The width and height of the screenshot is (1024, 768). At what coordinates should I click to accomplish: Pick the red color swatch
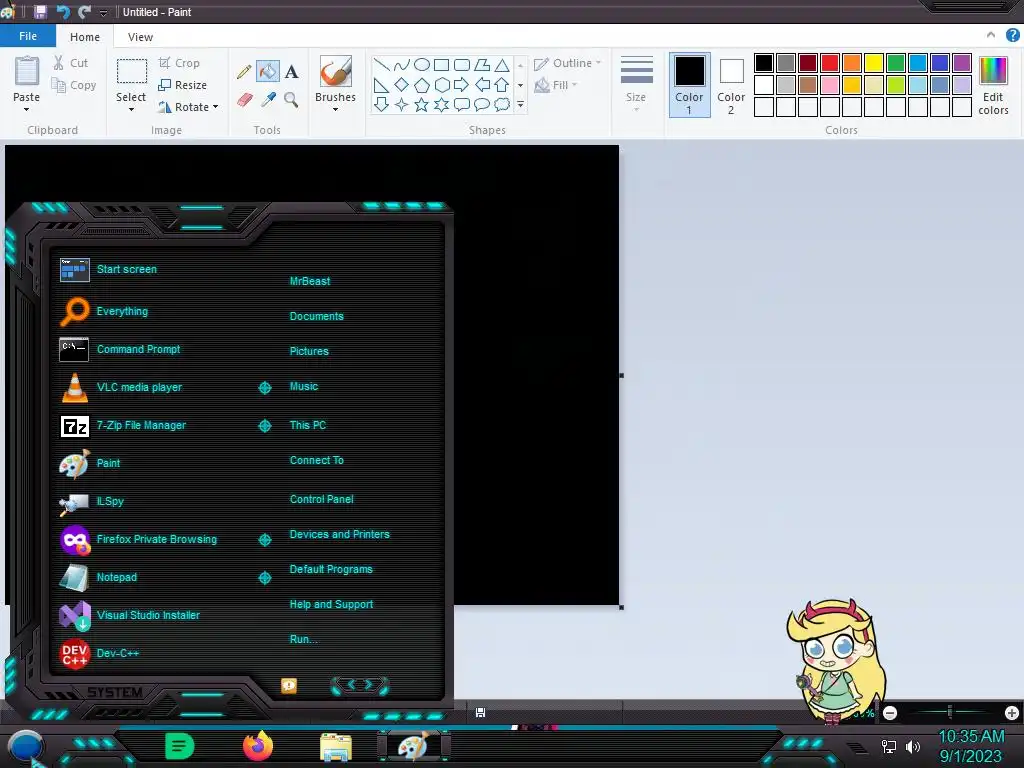[x=830, y=63]
